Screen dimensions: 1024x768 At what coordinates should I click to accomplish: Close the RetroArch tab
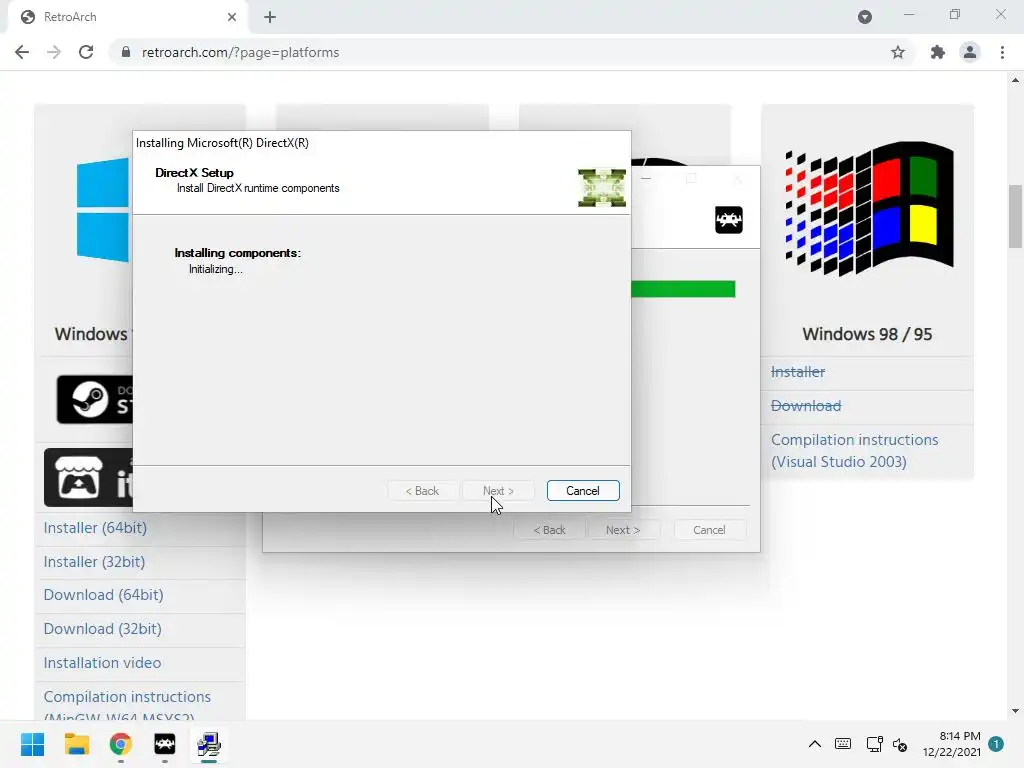tap(232, 17)
